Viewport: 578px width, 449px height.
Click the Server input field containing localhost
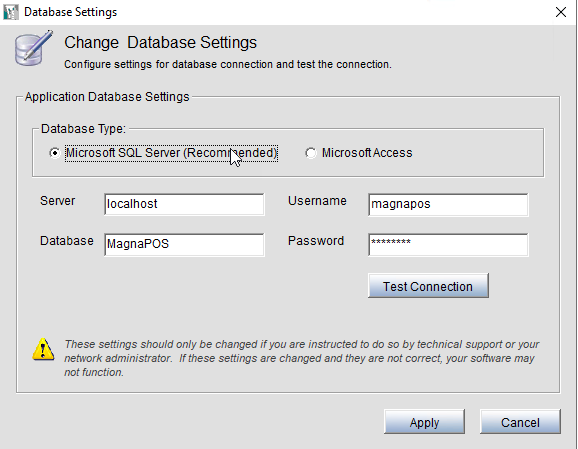(184, 204)
